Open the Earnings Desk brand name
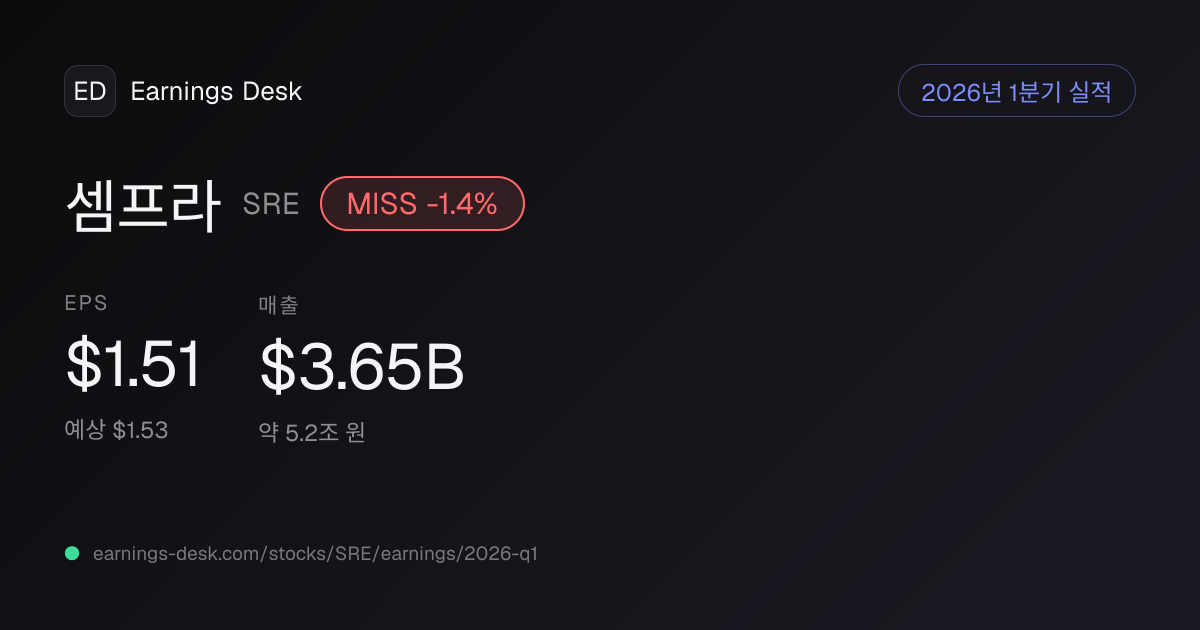 216,91
